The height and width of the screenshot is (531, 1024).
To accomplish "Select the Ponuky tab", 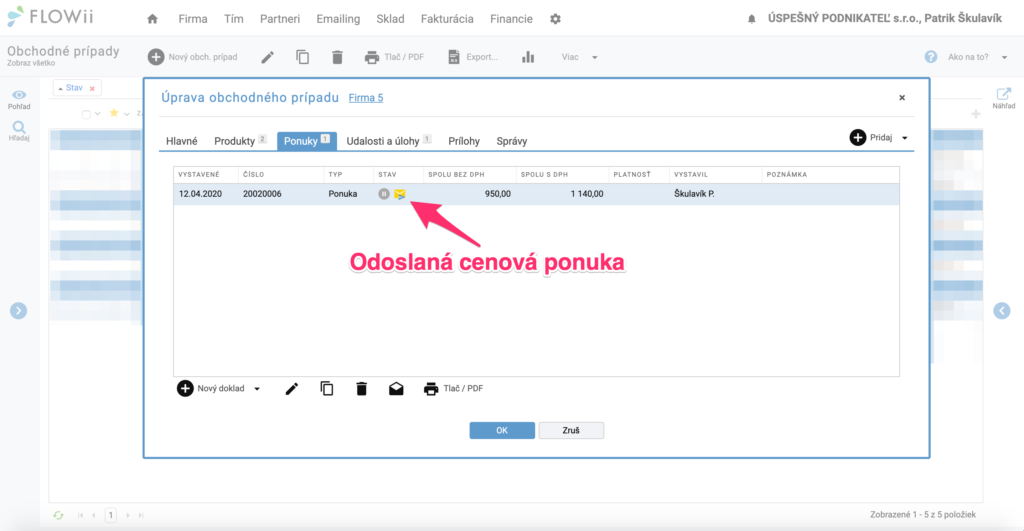I will click(307, 141).
